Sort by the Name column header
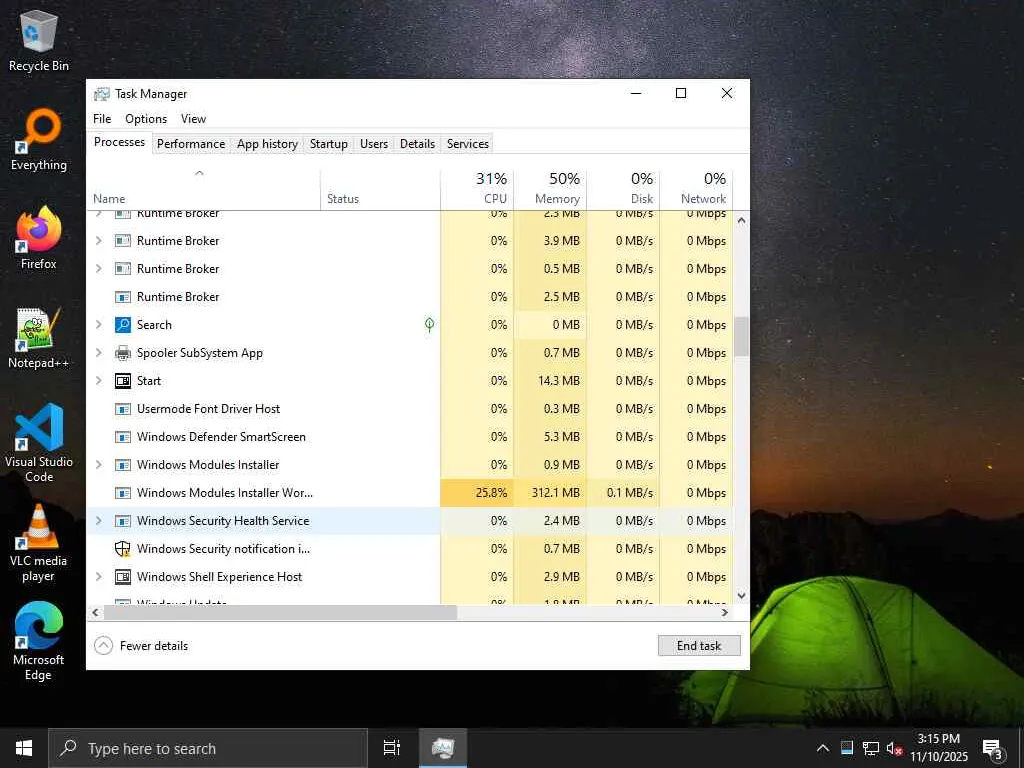1024x768 pixels. 203,189
